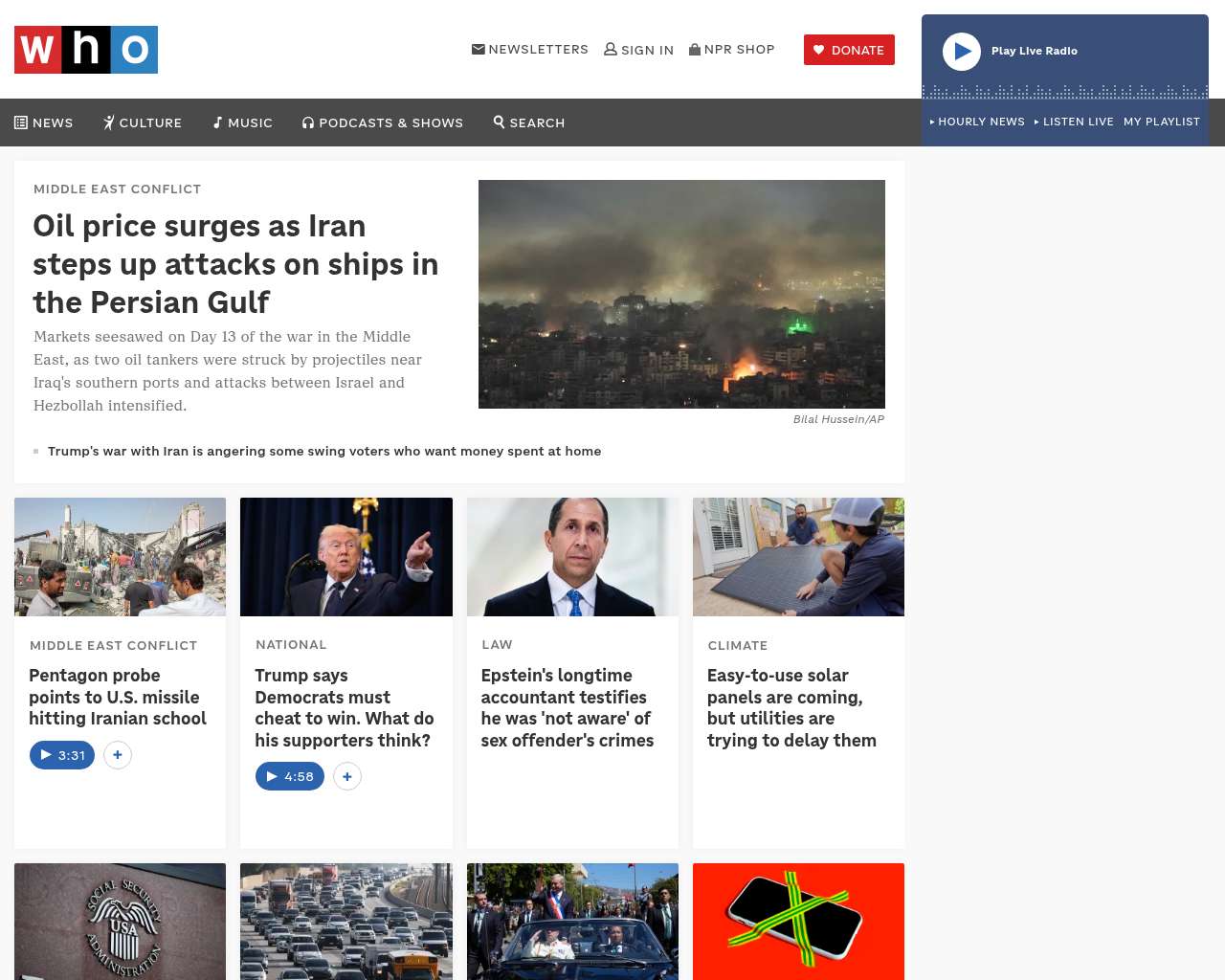Add the Trump Democrats story to the playlist
Screen dimensions: 1225x980
pos(347,776)
